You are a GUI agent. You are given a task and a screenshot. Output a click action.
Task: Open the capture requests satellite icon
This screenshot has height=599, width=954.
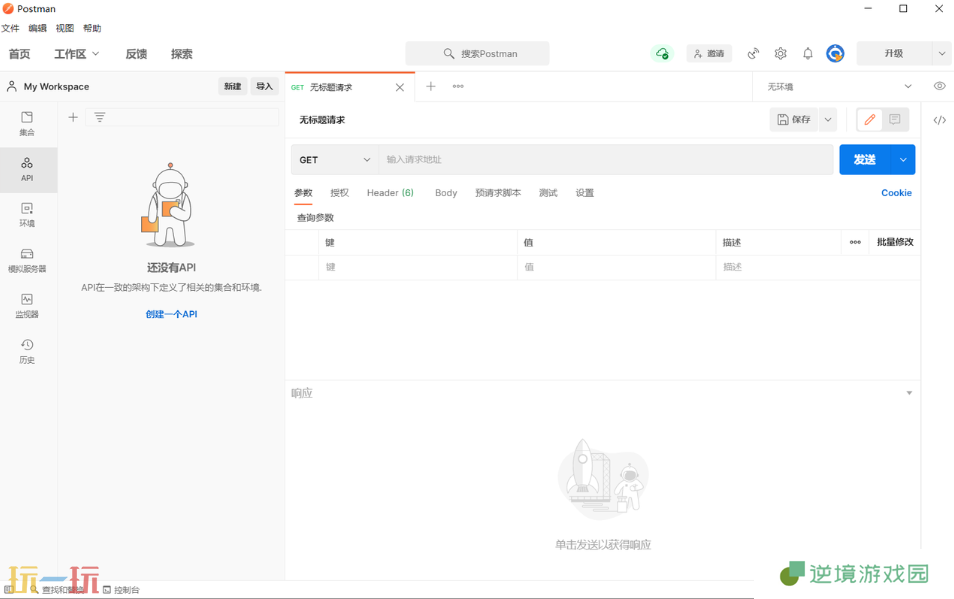pos(753,54)
